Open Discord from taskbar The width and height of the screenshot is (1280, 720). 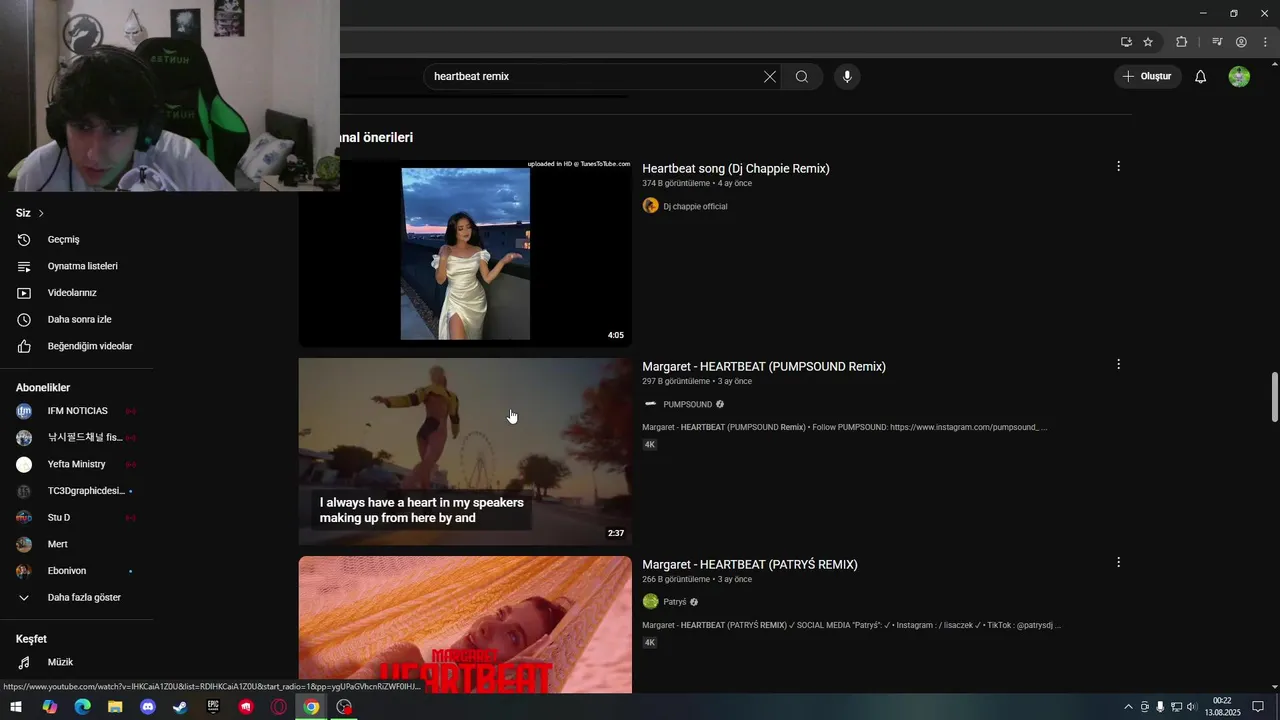[x=148, y=707]
